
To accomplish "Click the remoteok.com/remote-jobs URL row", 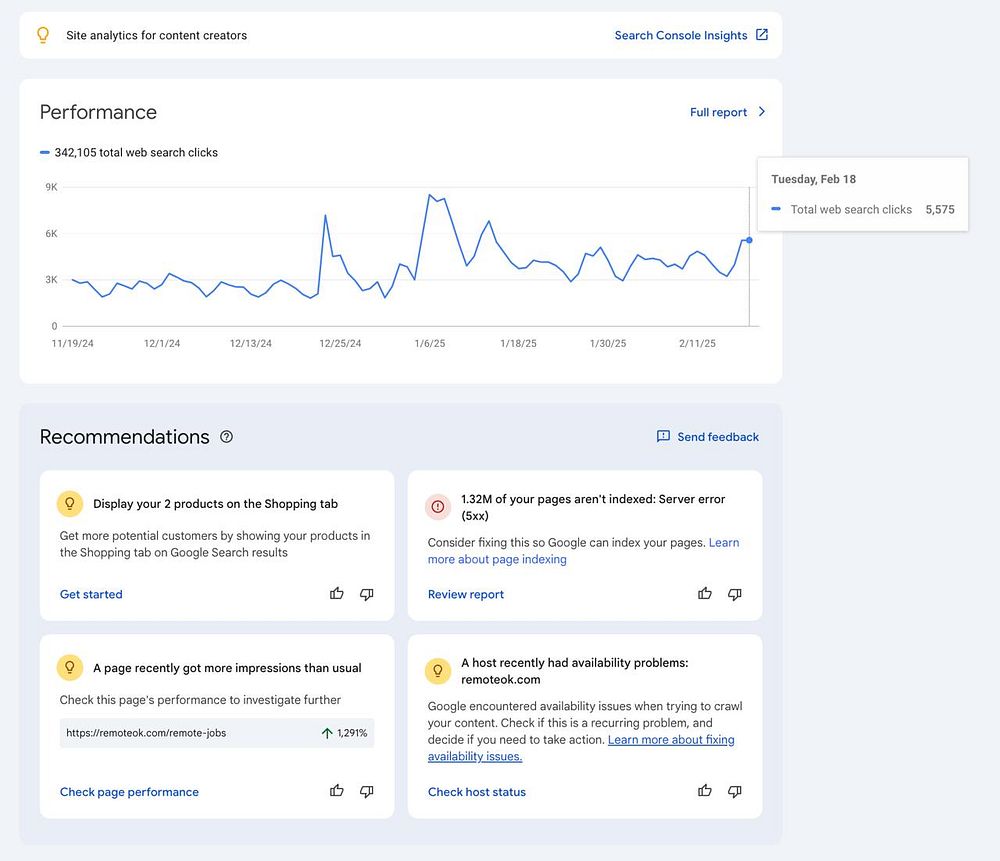I will click(217, 733).
